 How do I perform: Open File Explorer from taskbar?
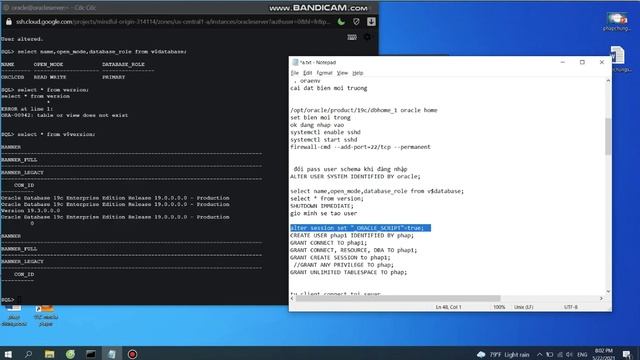coord(49,354)
